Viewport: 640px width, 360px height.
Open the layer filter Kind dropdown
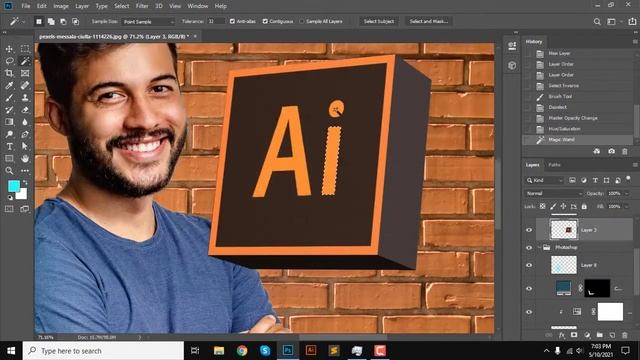(x=544, y=180)
